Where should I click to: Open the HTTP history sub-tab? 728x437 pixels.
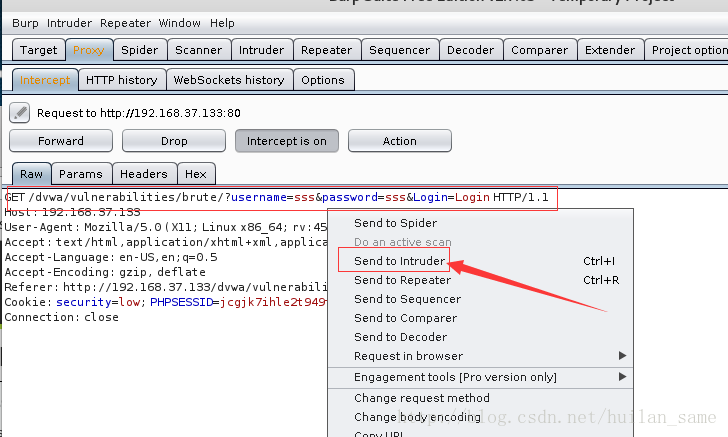(122, 80)
